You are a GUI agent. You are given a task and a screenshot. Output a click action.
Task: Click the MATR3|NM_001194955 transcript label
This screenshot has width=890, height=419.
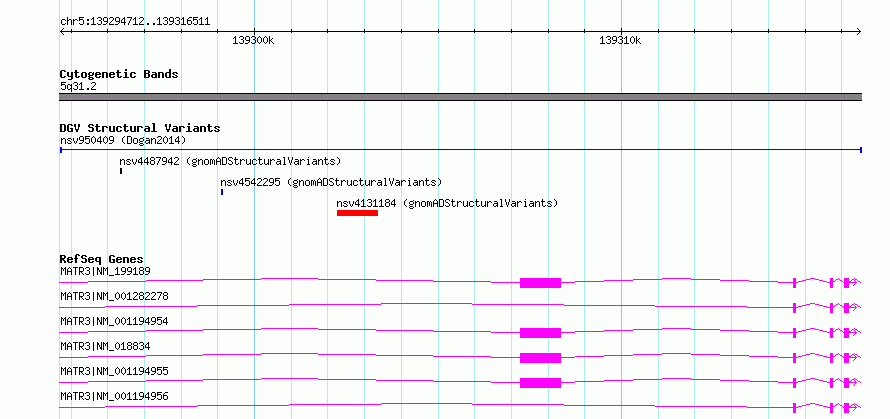(114, 371)
